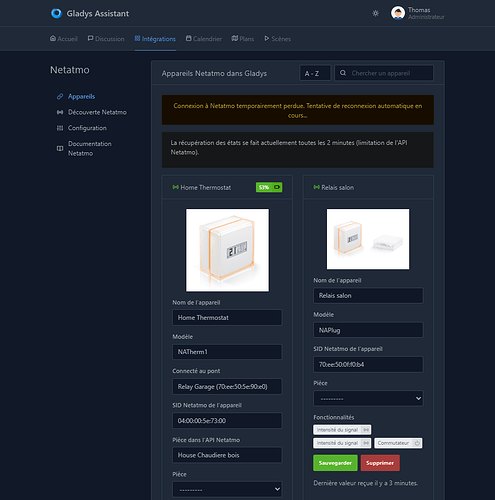The image size is (495, 500).
Task: Open the Pièce dropdown for Relais salon
Action: point(368,399)
